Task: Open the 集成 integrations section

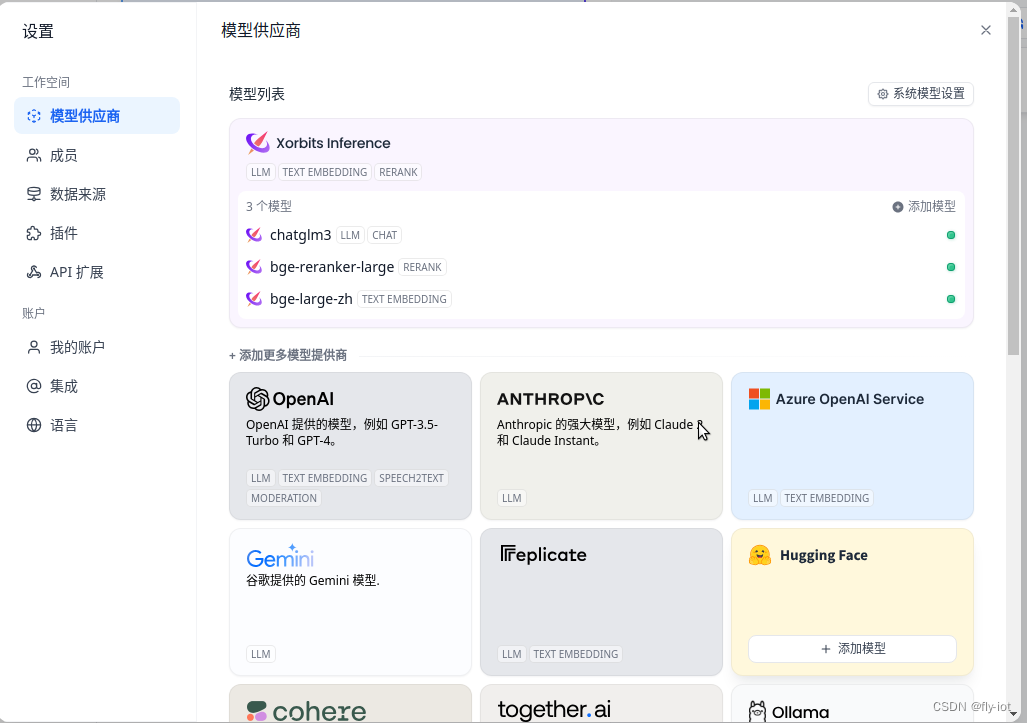Action: [x=97, y=386]
